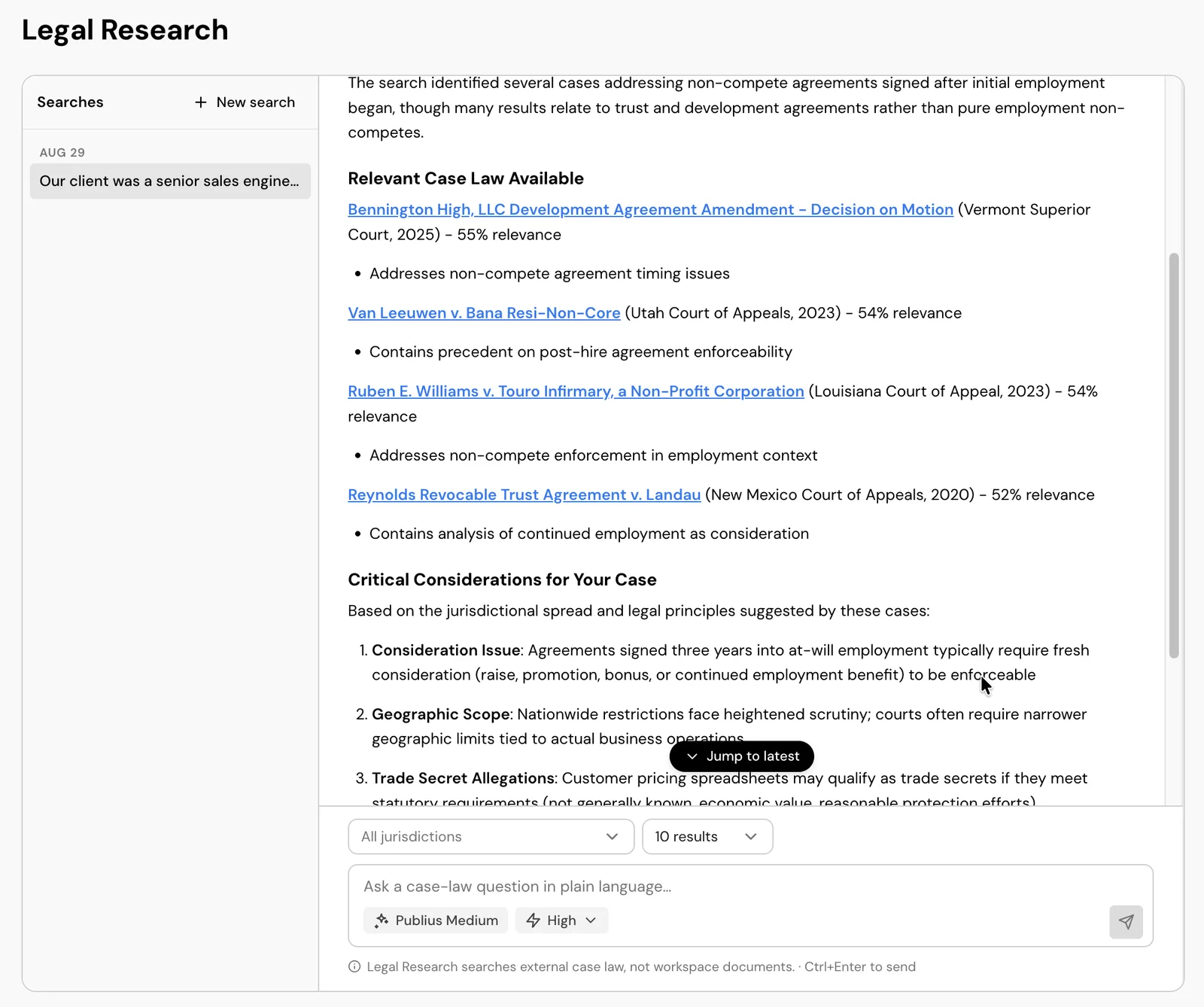
Task: Click the AUG 29 date label
Action: pos(62,152)
